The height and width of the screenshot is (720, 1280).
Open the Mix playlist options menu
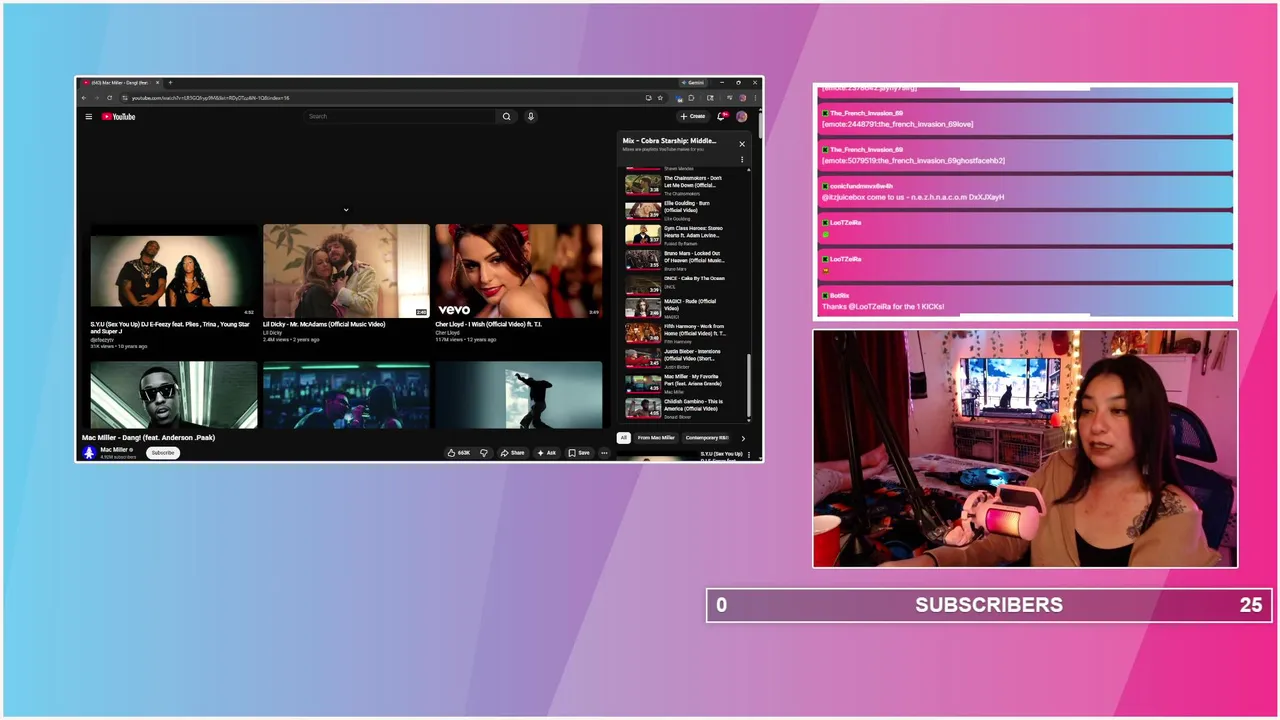742,159
